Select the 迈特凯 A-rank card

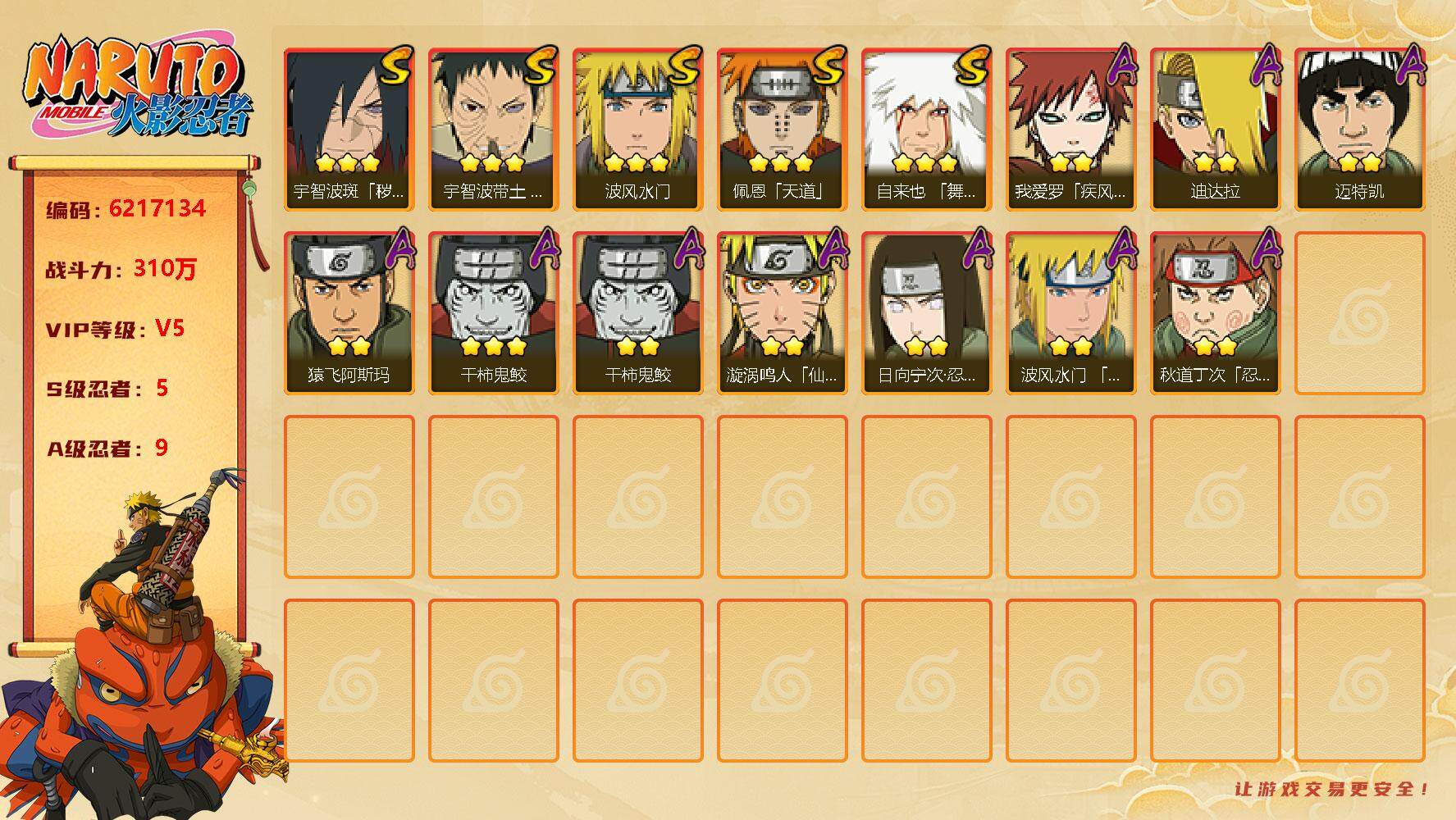1359,130
